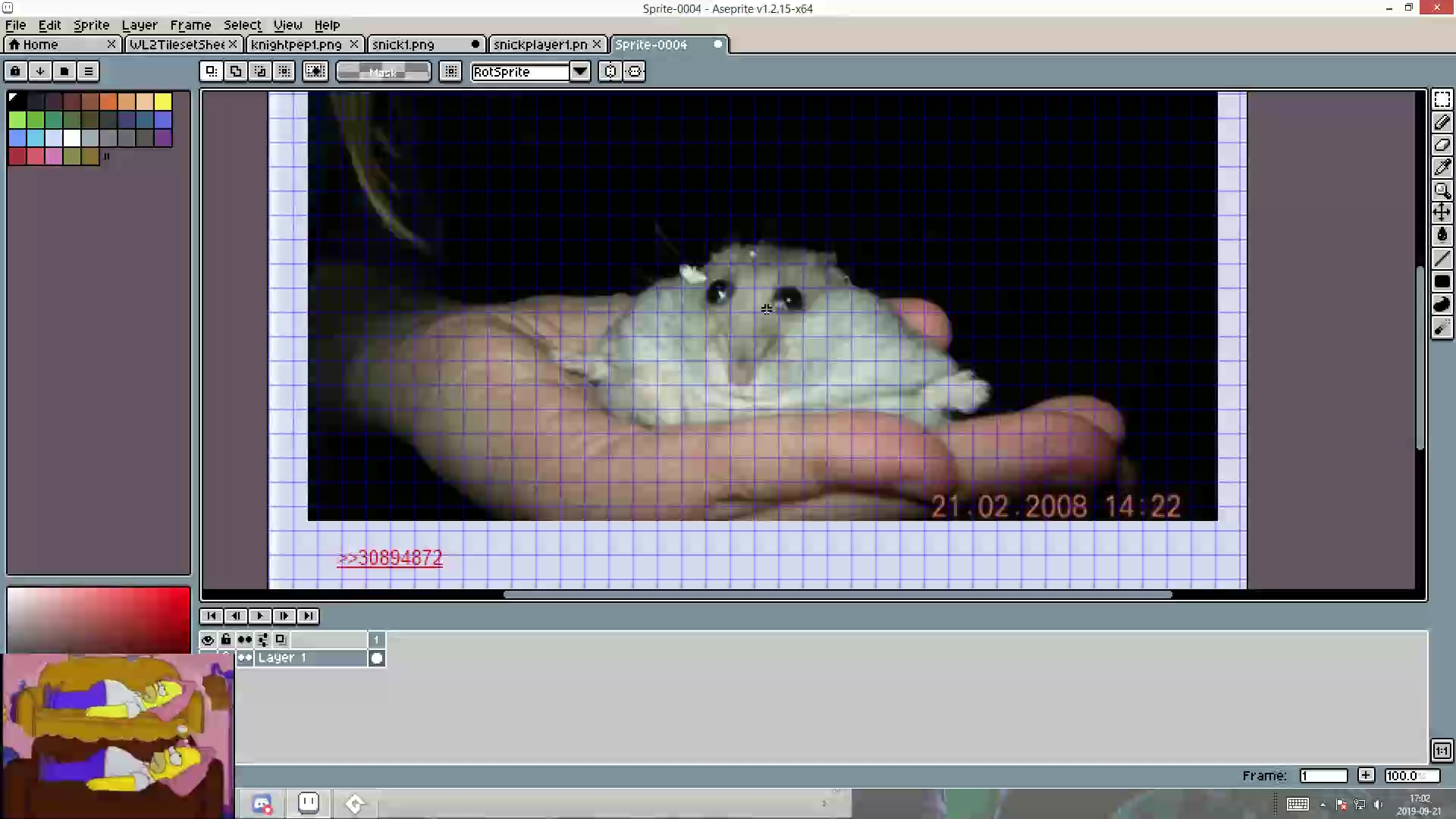1456x819 pixels.
Task: Pick the white palette swatch
Action: [x=72, y=138]
